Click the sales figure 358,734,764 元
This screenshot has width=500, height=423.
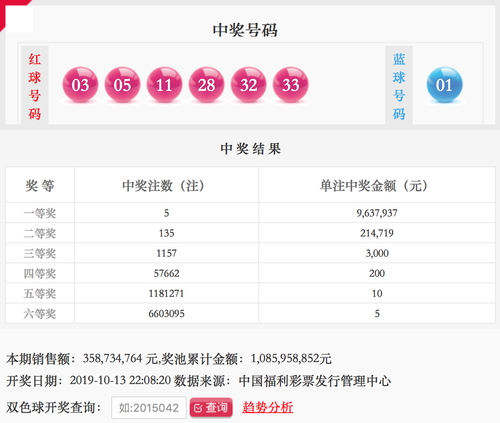click(x=120, y=359)
